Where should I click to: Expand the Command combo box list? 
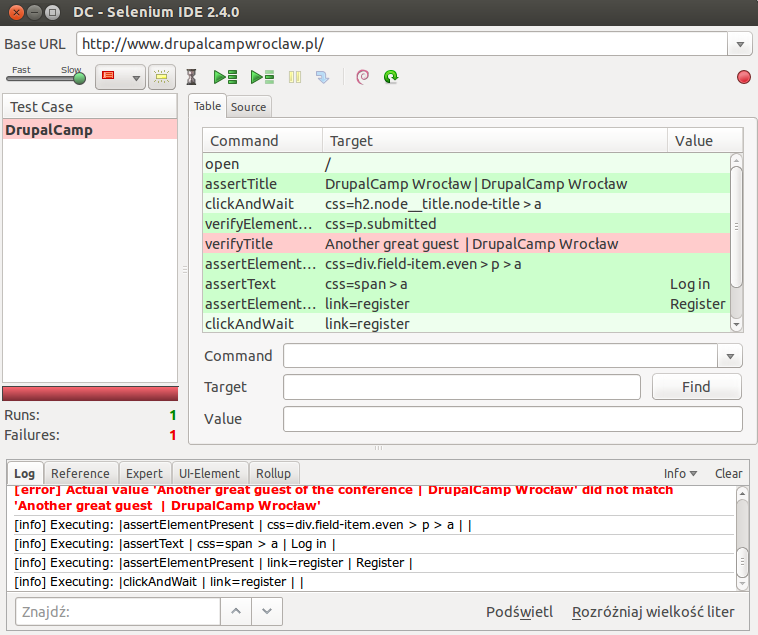730,356
